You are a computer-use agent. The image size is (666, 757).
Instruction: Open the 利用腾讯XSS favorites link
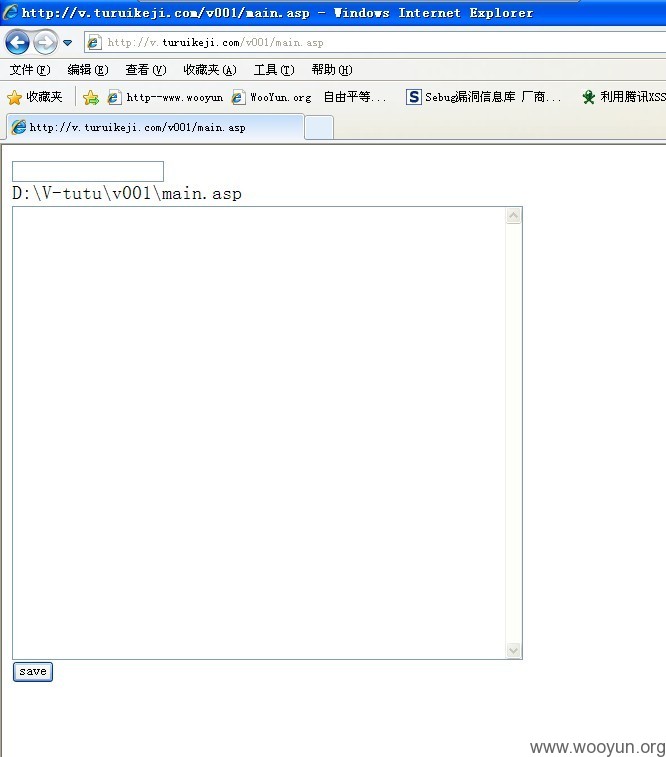[624, 98]
